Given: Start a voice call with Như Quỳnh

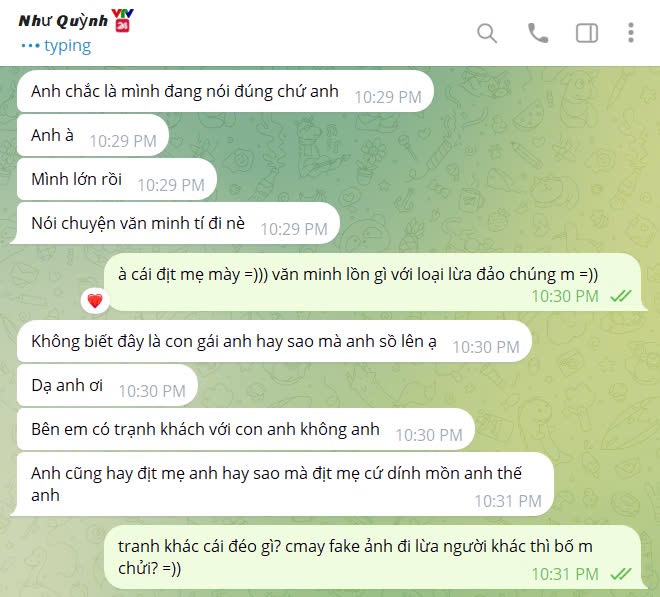Looking at the screenshot, I should 538,33.
